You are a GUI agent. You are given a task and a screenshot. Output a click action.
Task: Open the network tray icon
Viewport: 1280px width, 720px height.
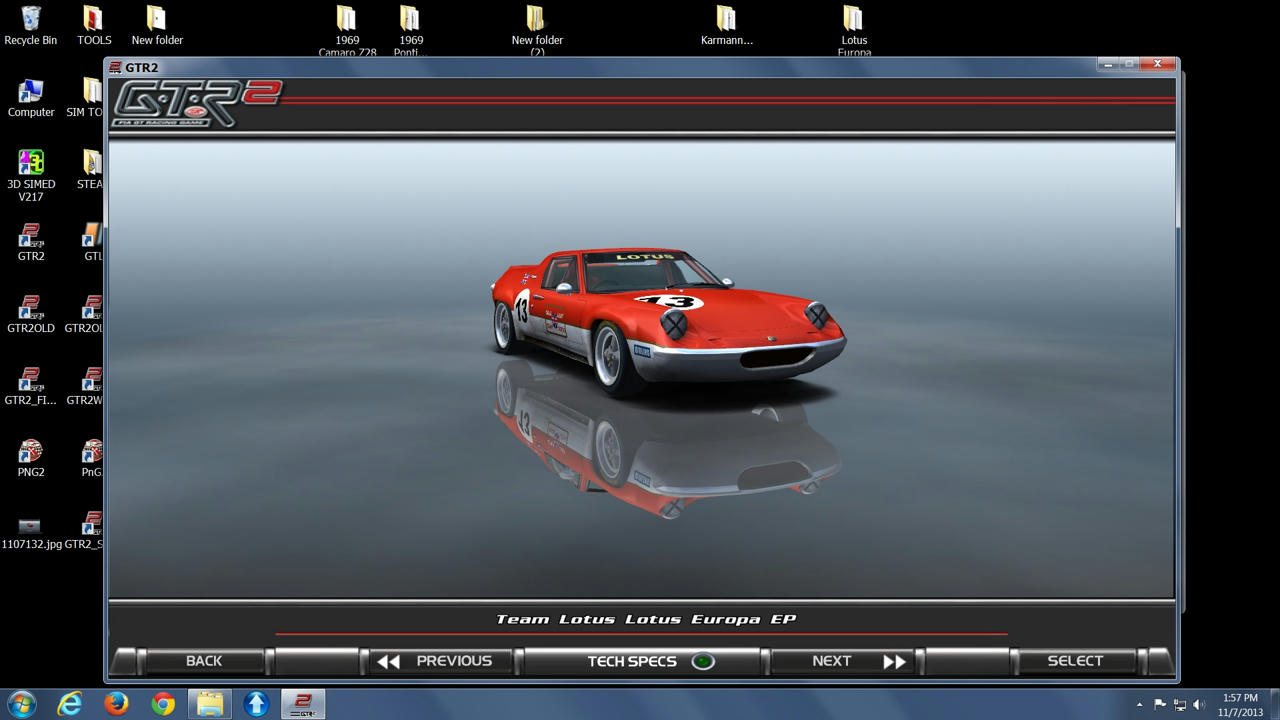[1179, 705]
